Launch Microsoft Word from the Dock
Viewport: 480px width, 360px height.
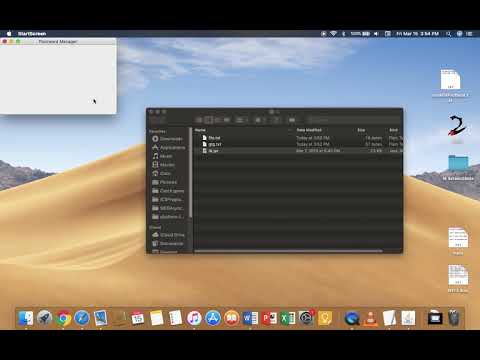click(250, 318)
